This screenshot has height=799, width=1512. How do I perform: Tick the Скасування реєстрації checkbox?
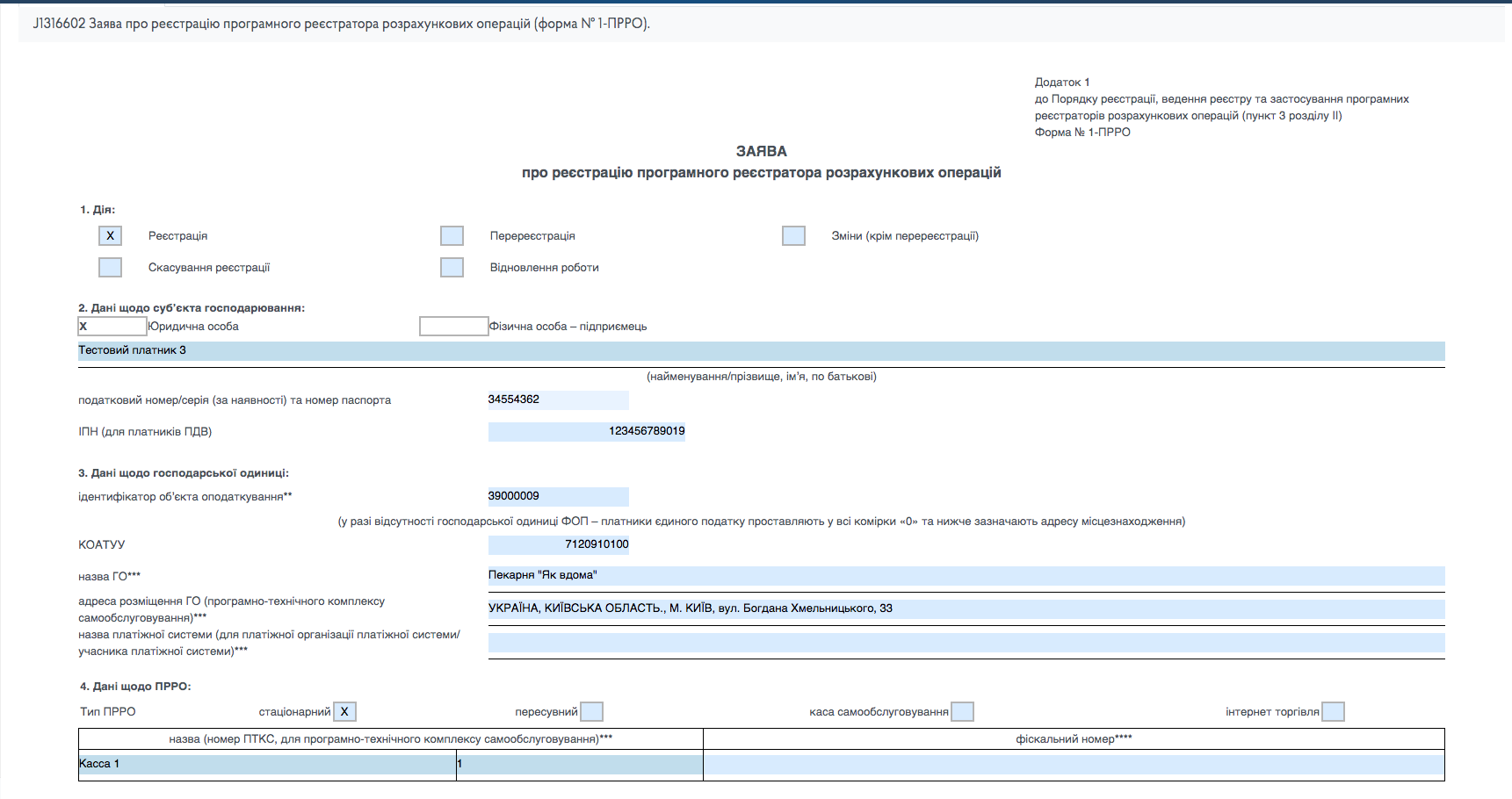(x=110, y=267)
